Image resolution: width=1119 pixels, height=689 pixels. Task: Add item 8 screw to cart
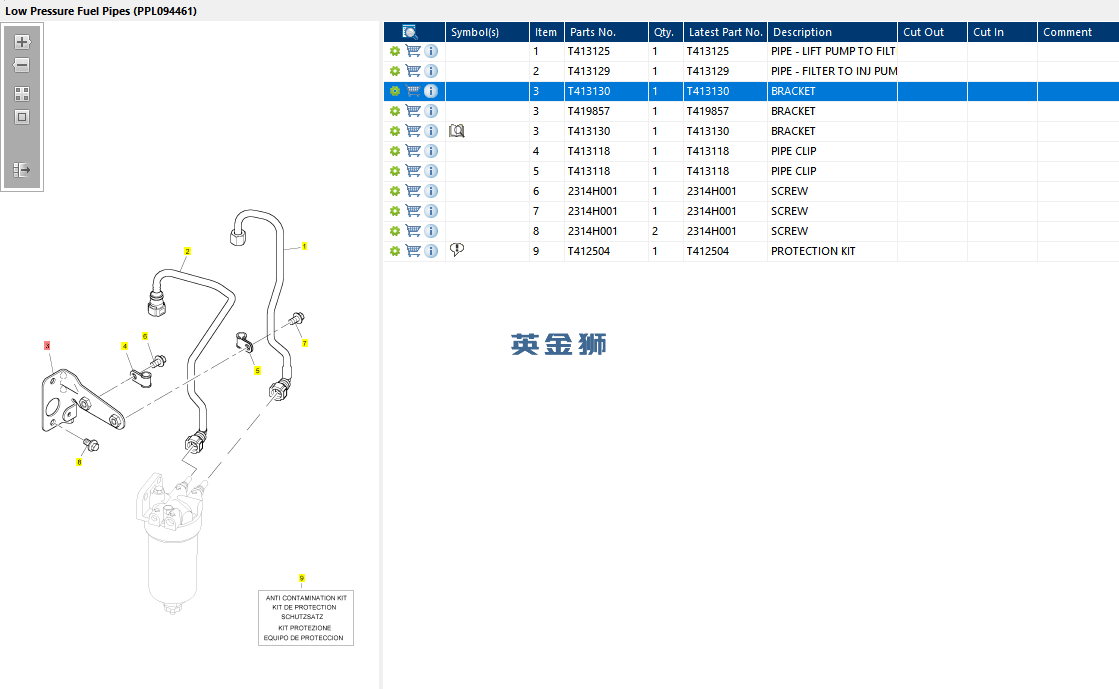(x=412, y=231)
